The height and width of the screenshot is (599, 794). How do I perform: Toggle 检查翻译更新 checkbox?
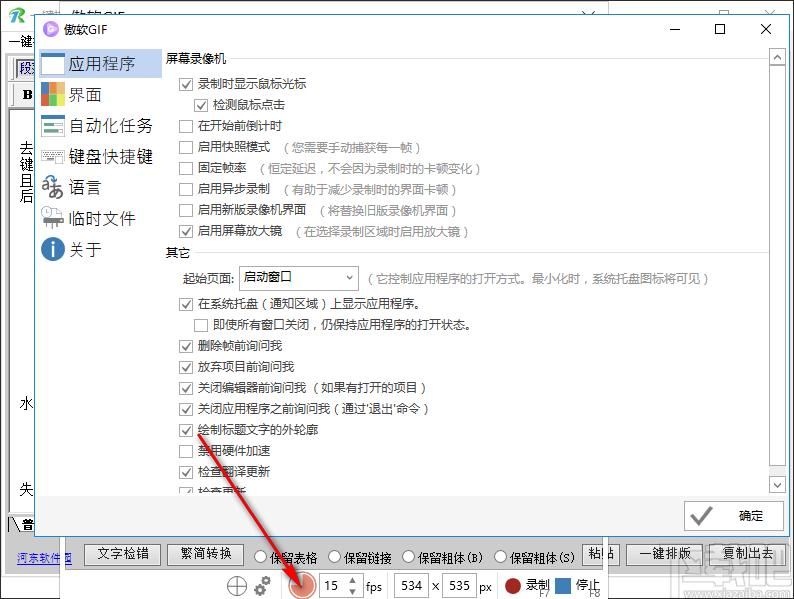186,472
